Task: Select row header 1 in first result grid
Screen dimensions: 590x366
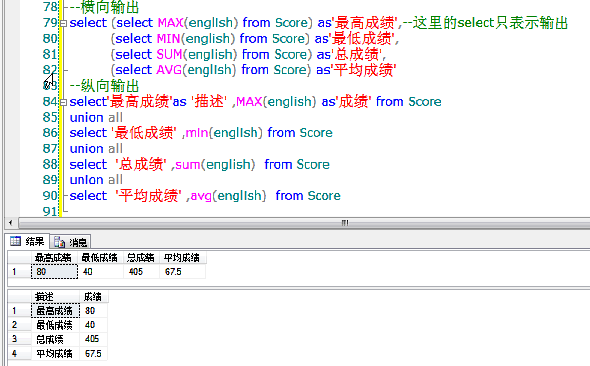Action: 19,272
